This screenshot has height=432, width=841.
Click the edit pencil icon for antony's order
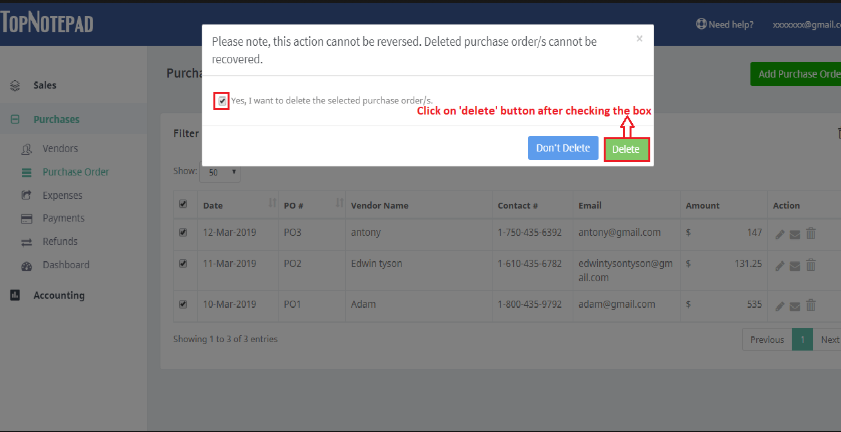click(x=780, y=233)
